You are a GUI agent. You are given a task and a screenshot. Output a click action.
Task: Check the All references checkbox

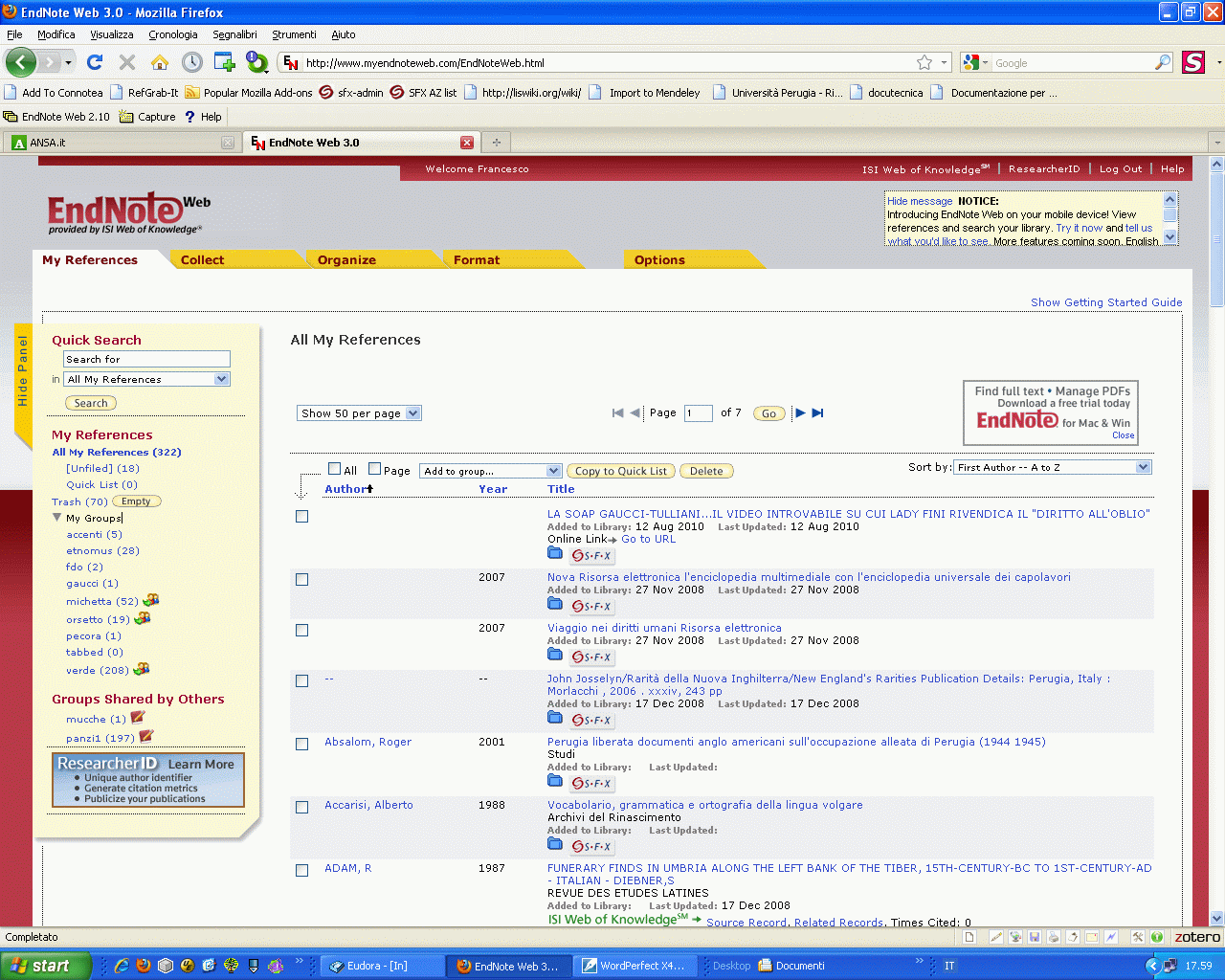click(x=334, y=469)
